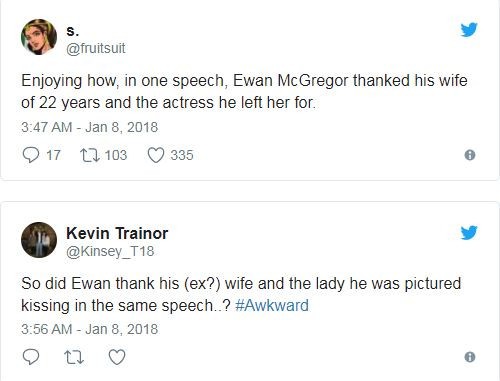
Task: Open the @Kinsey_T18 handle
Action: pos(110,251)
